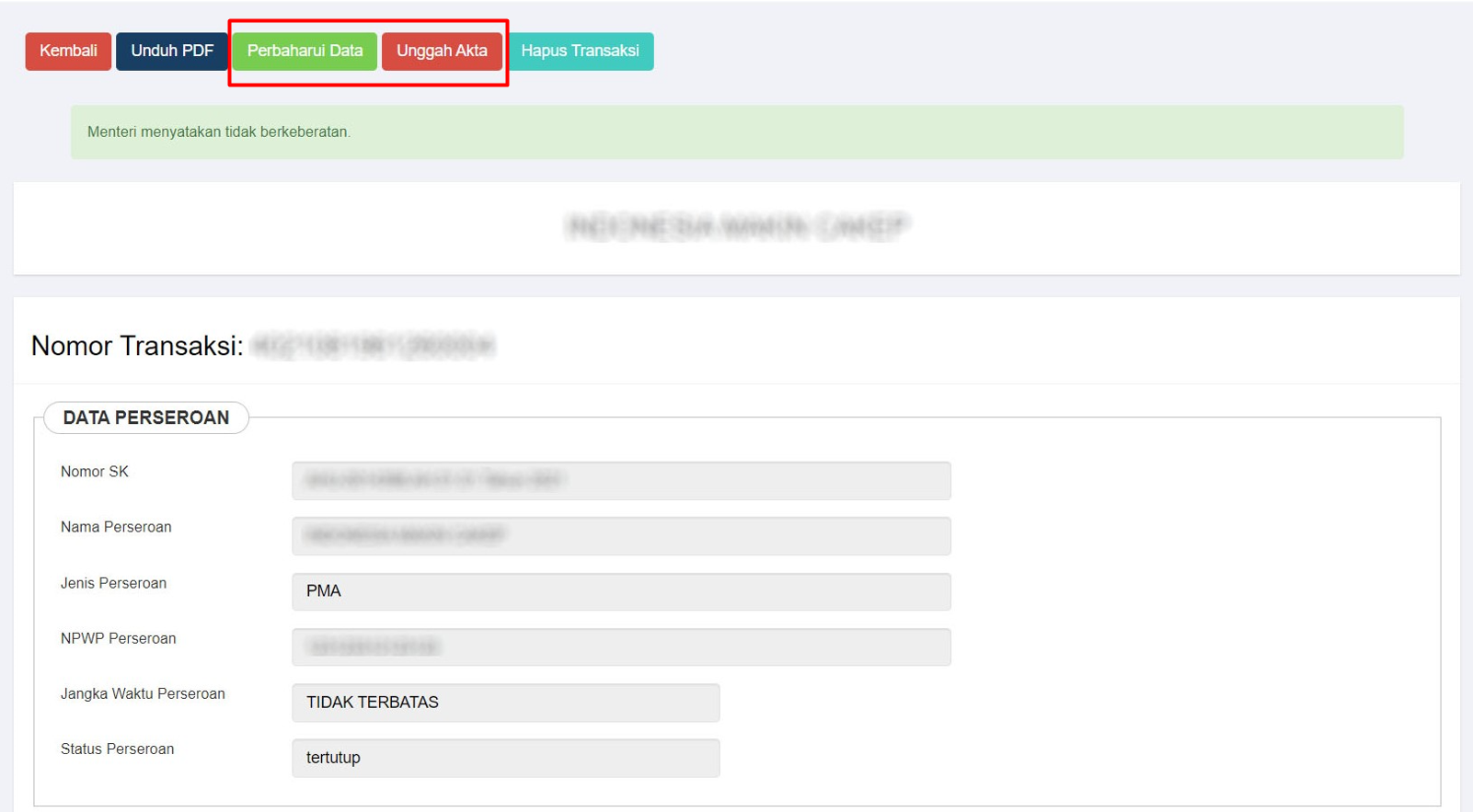
Task: Download the document with Unduh PDF
Action: tap(172, 51)
